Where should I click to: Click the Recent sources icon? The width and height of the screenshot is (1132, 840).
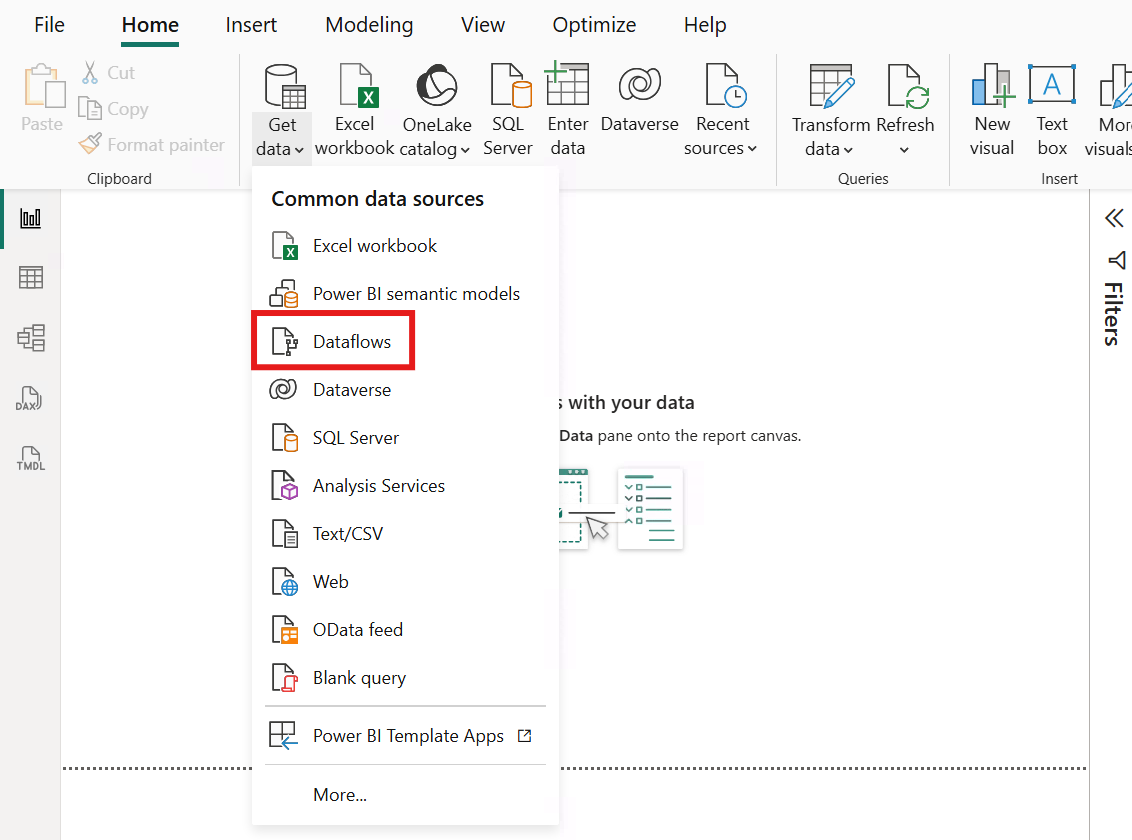(x=725, y=85)
